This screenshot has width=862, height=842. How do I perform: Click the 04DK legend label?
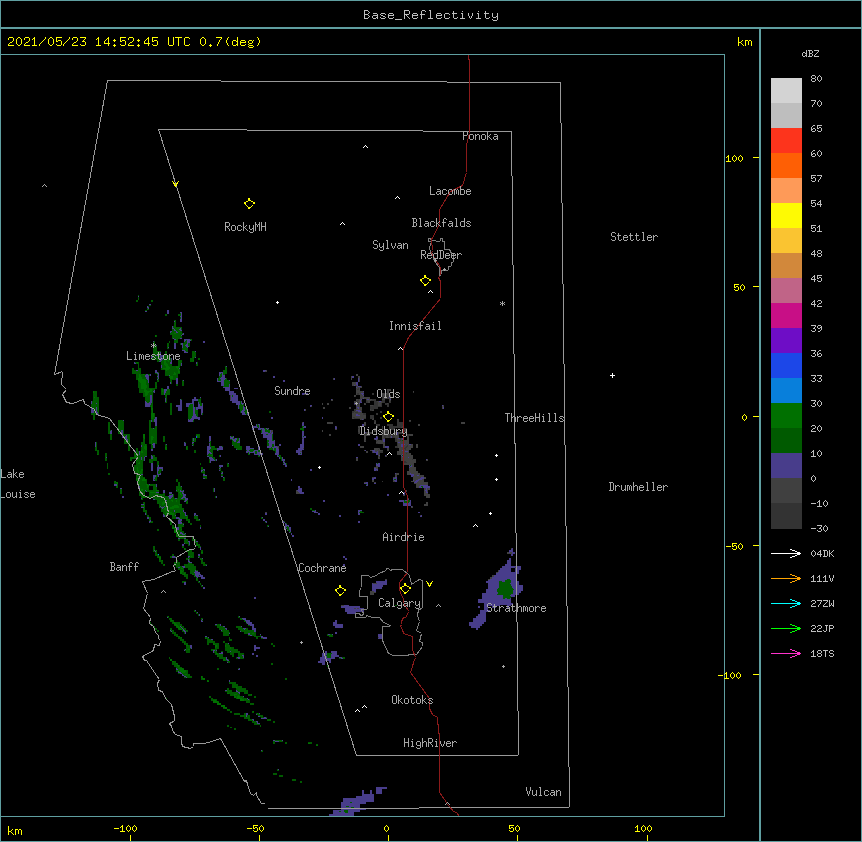pyautogui.click(x=822, y=553)
